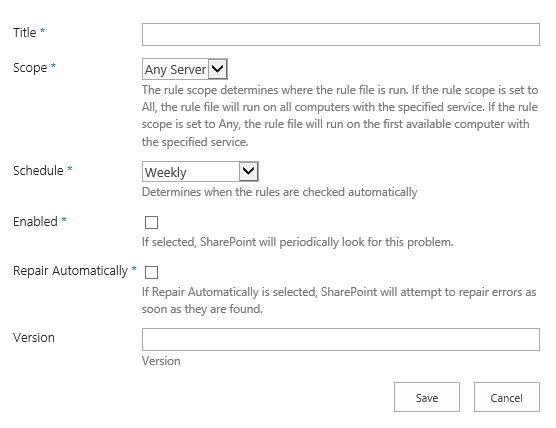Click the Schedule field label
Viewport: 556px width, 428px height.
tap(38, 171)
